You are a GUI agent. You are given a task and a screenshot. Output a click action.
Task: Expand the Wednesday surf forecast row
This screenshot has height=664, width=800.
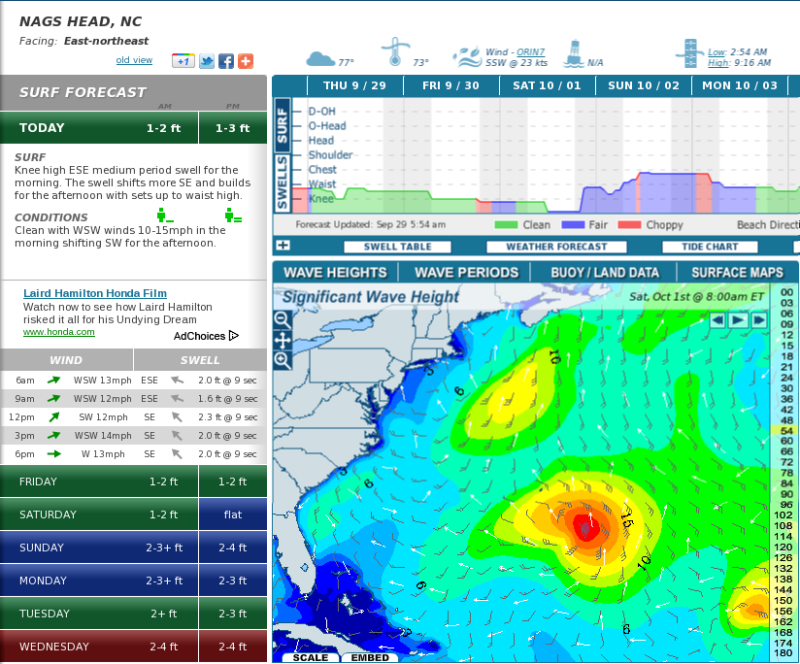(x=133, y=646)
